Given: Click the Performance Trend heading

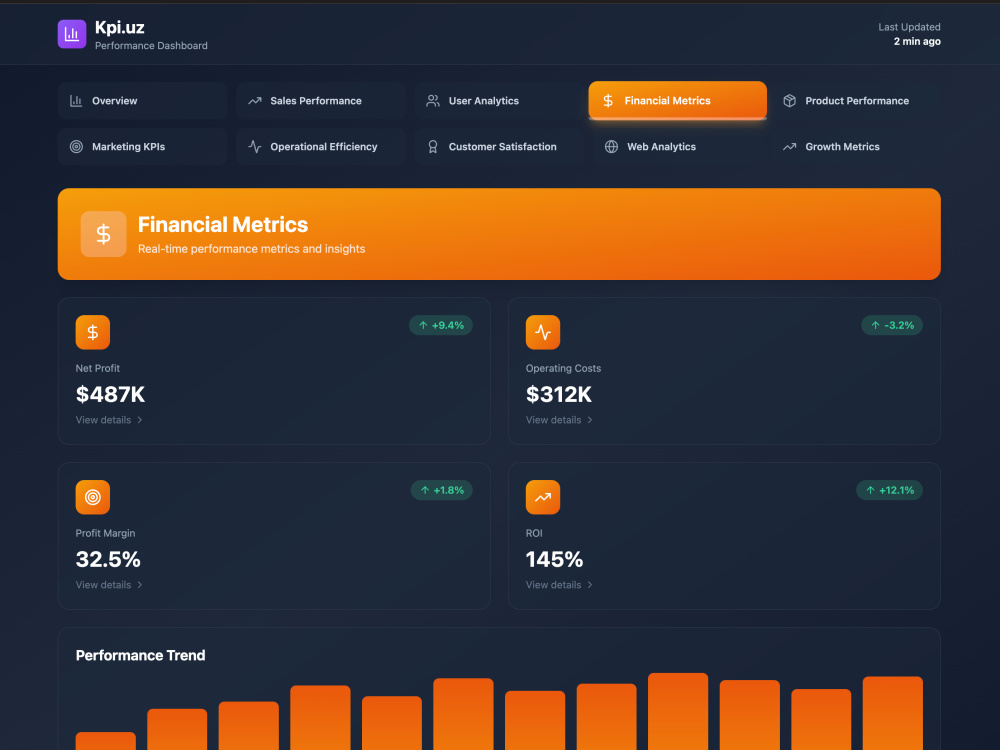Looking at the screenshot, I should 140,656.
